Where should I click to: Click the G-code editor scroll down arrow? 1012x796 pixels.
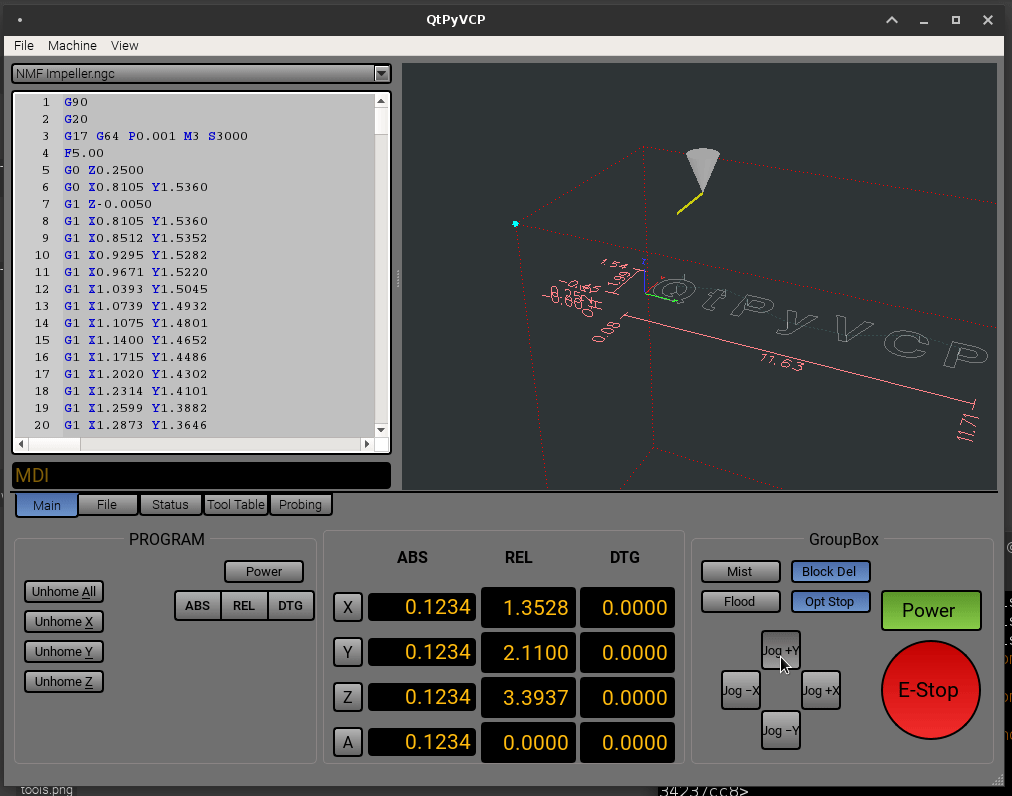(x=381, y=430)
